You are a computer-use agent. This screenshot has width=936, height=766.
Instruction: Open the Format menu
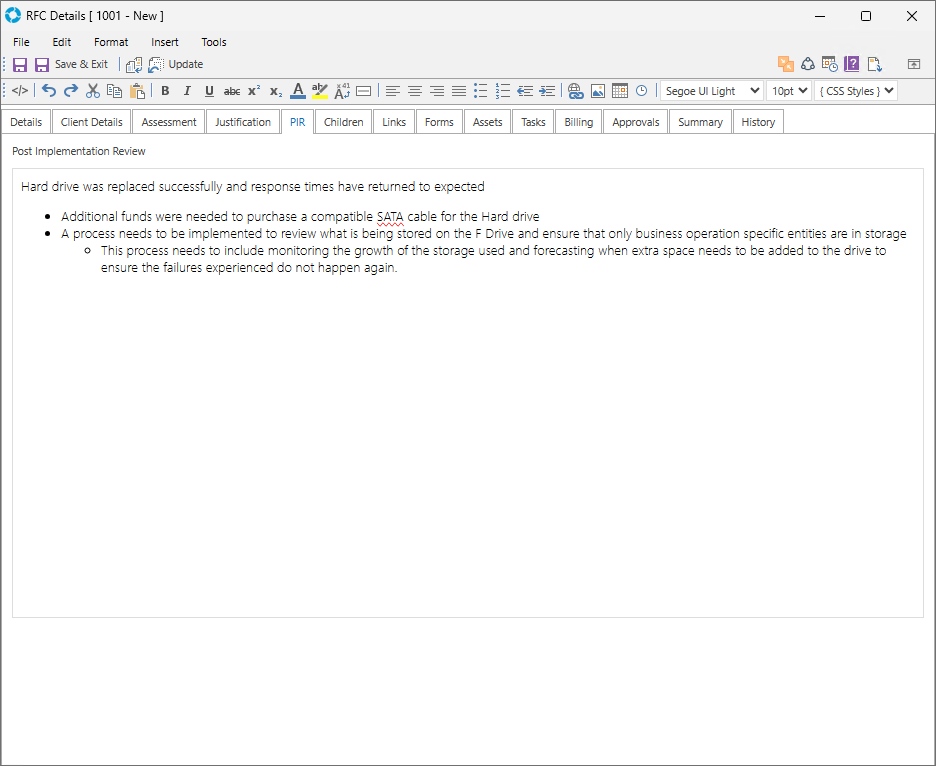pyautogui.click(x=111, y=42)
